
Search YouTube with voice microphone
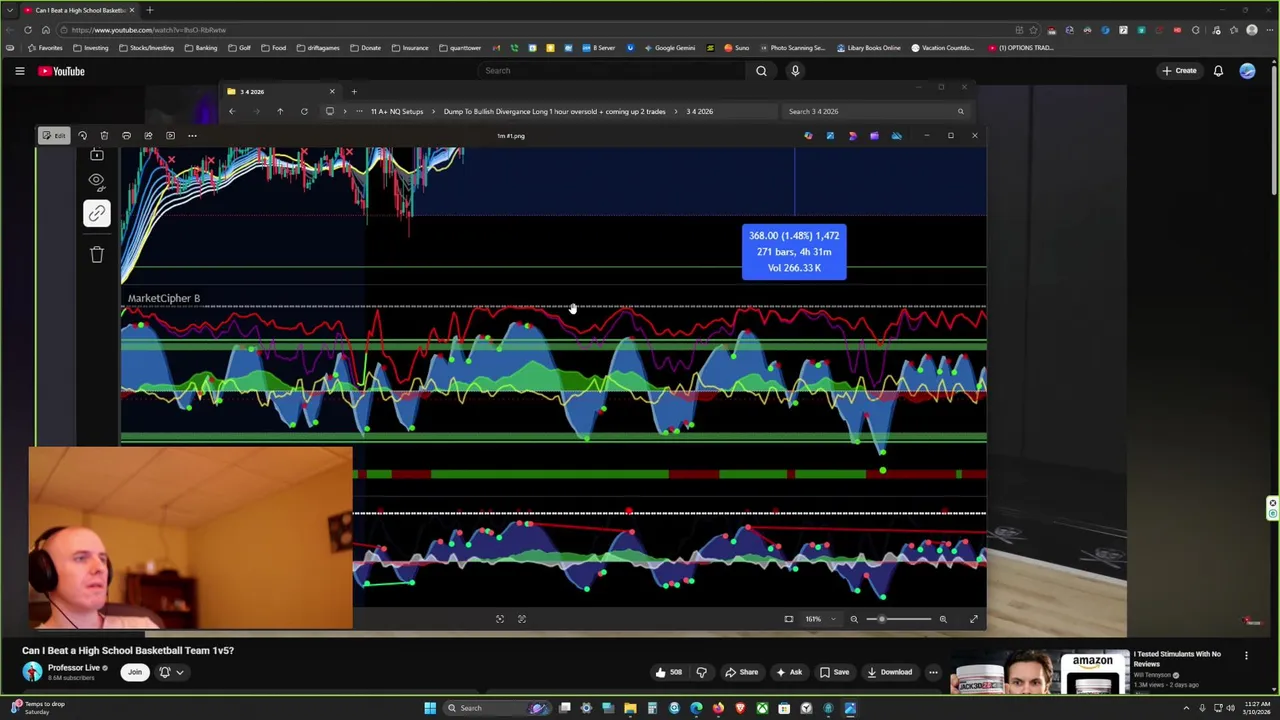coord(795,71)
